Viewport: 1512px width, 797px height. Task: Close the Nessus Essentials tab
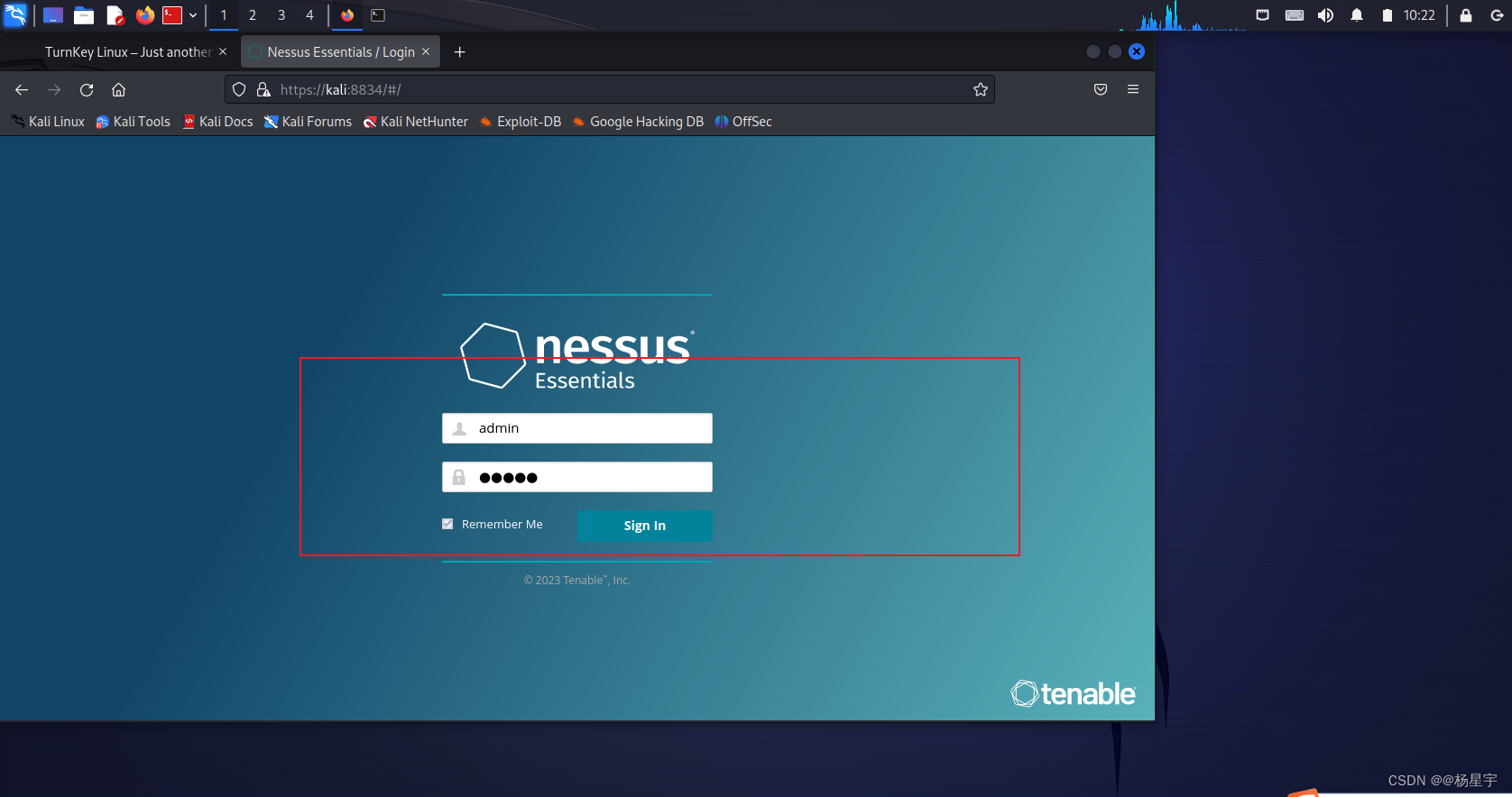[x=426, y=51]
